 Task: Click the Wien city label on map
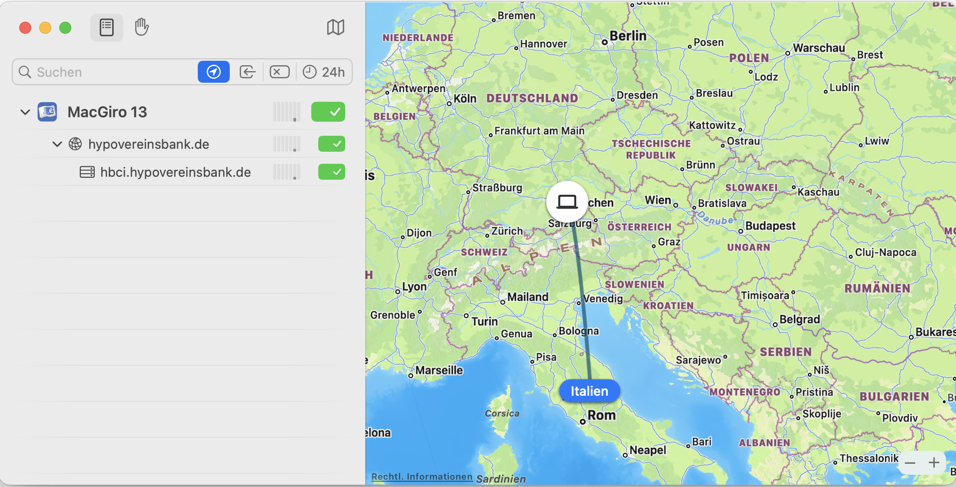658,201
